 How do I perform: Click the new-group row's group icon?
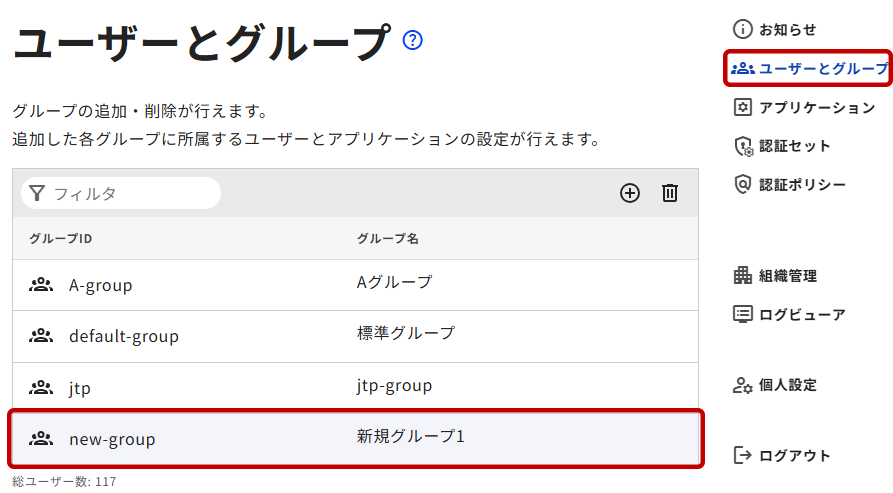point(41,439)
